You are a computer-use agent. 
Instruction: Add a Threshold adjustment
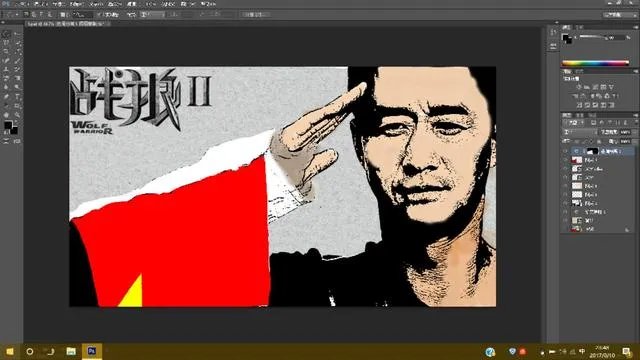point(595,105)
